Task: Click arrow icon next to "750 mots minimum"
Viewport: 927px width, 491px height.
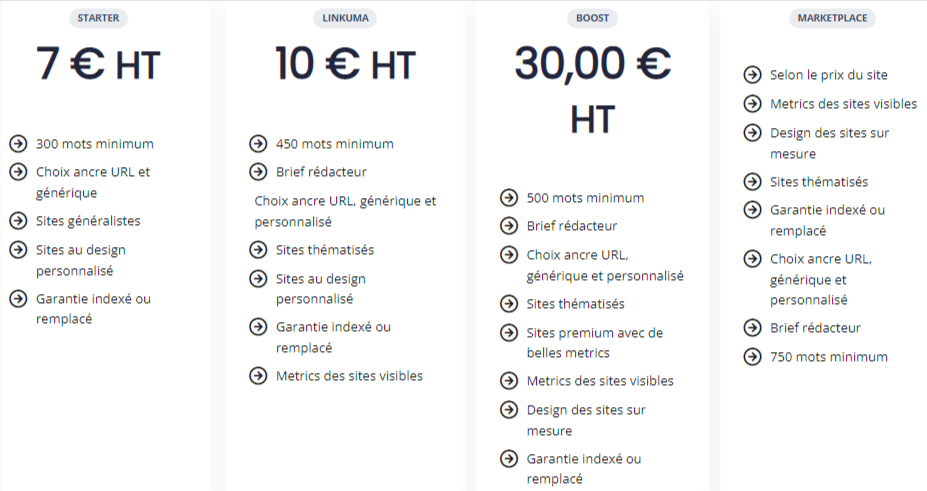Action: [x=752, y=357]
